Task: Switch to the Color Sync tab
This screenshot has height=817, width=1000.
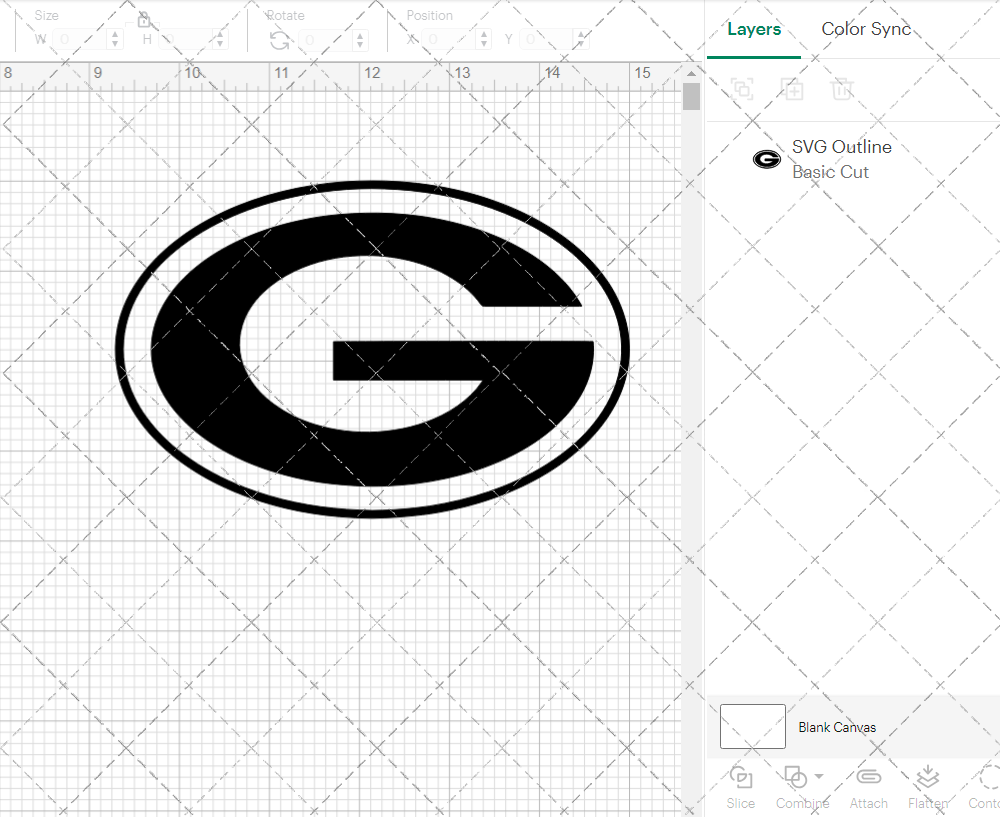Action: [x=866, y=29]
